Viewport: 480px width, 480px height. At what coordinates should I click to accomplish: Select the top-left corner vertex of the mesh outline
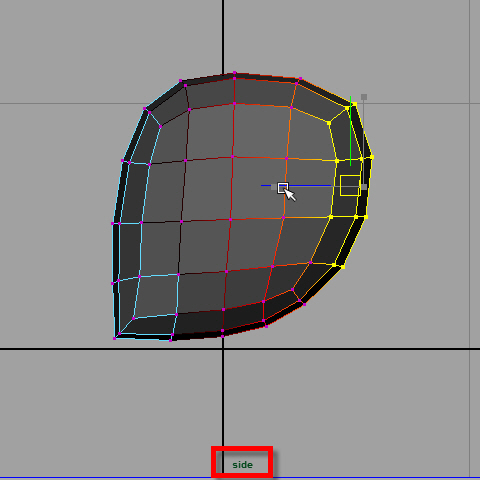coord(180,81)
